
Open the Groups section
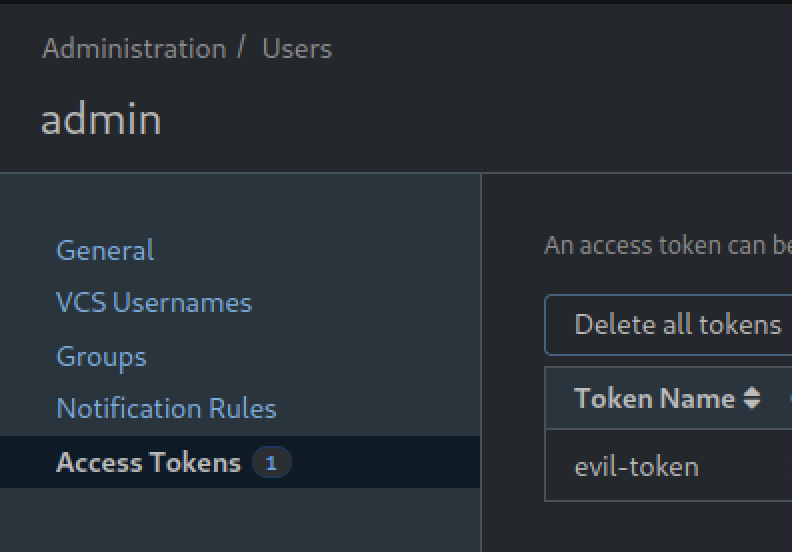101,356
